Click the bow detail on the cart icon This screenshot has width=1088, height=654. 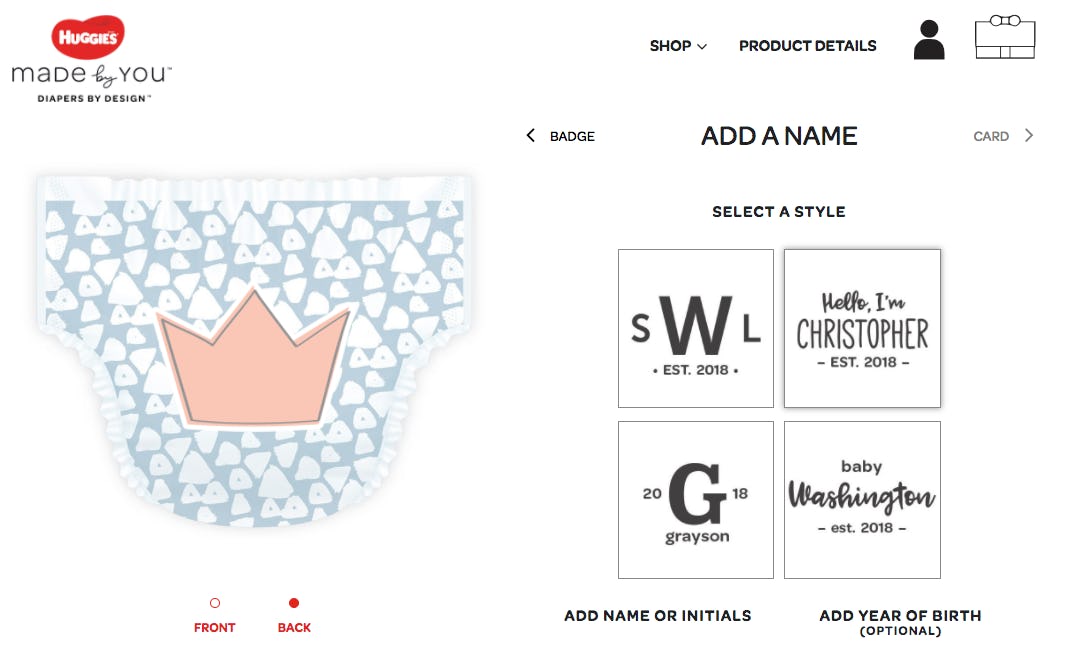1003,18
